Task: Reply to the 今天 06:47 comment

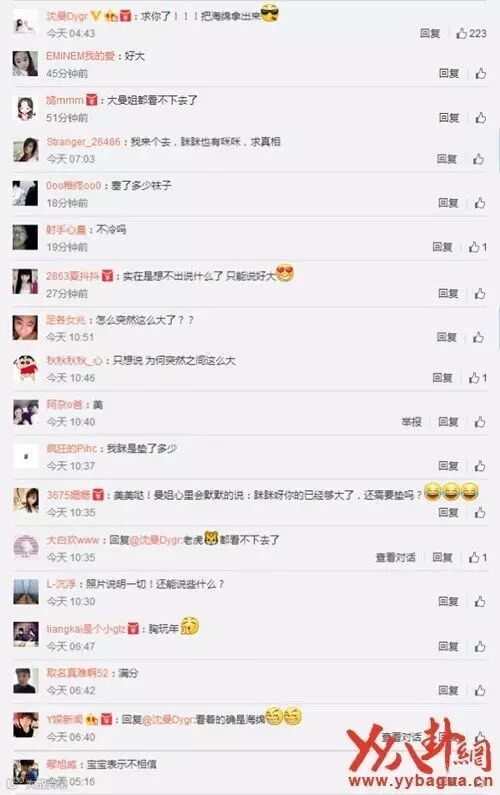Action: click(x=448, y=646)
